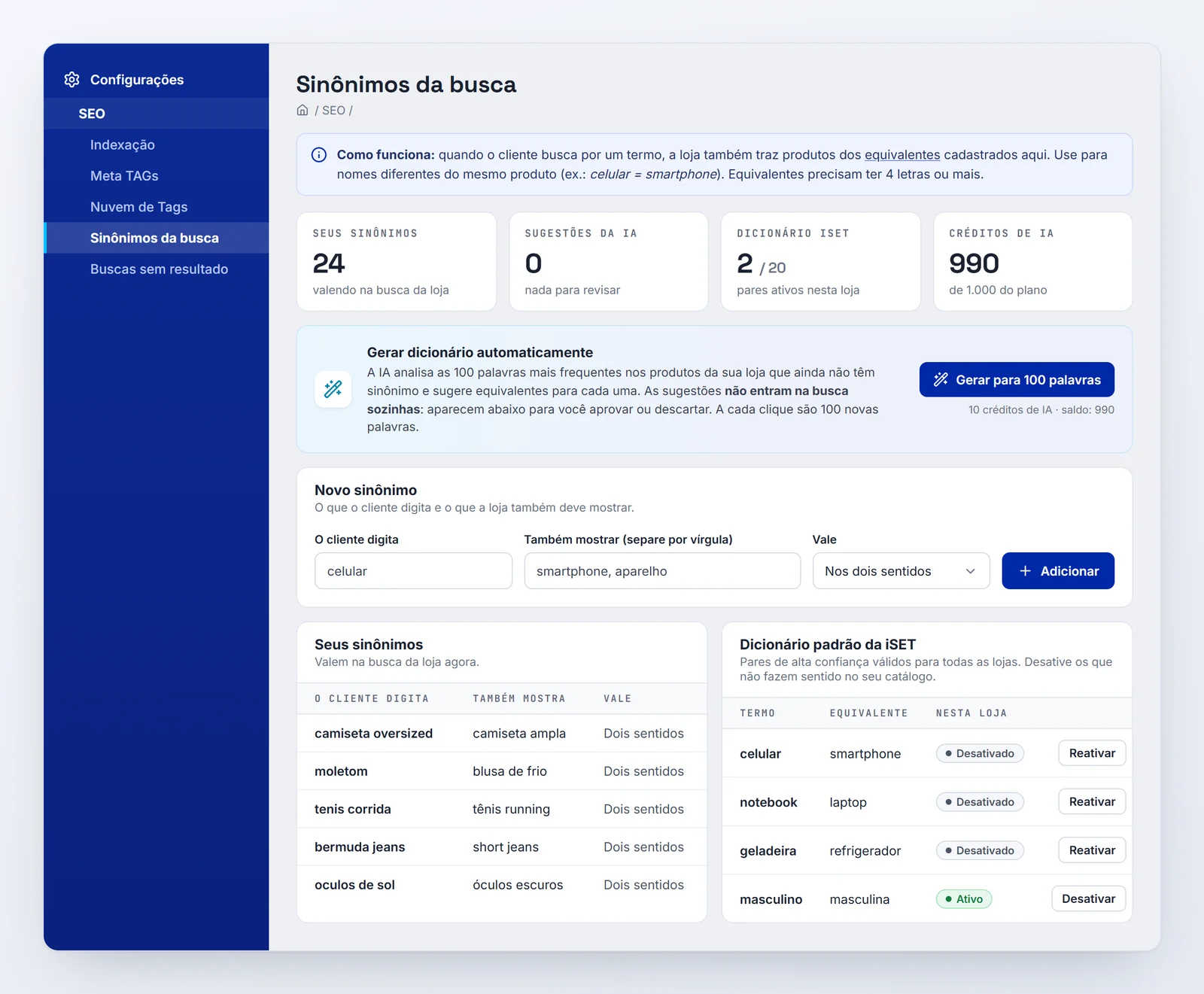Click 'óculos escuros' equivalent cell
Image resolution: width=1204 pixels, height=994 pixels.
[518, 885]
